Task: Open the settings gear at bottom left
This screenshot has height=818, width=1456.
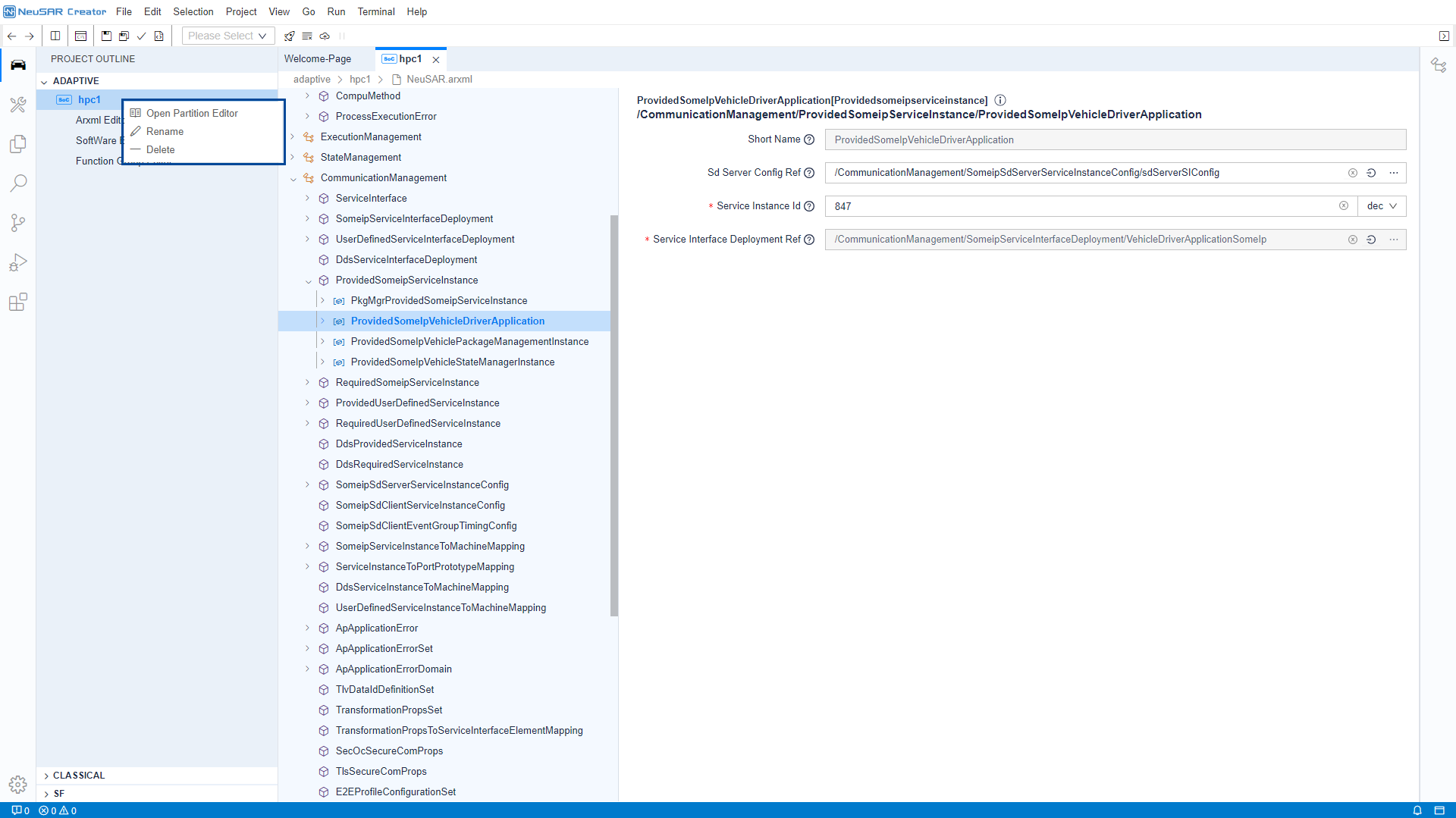Action: pyautogui.click(x=17, y=785)
